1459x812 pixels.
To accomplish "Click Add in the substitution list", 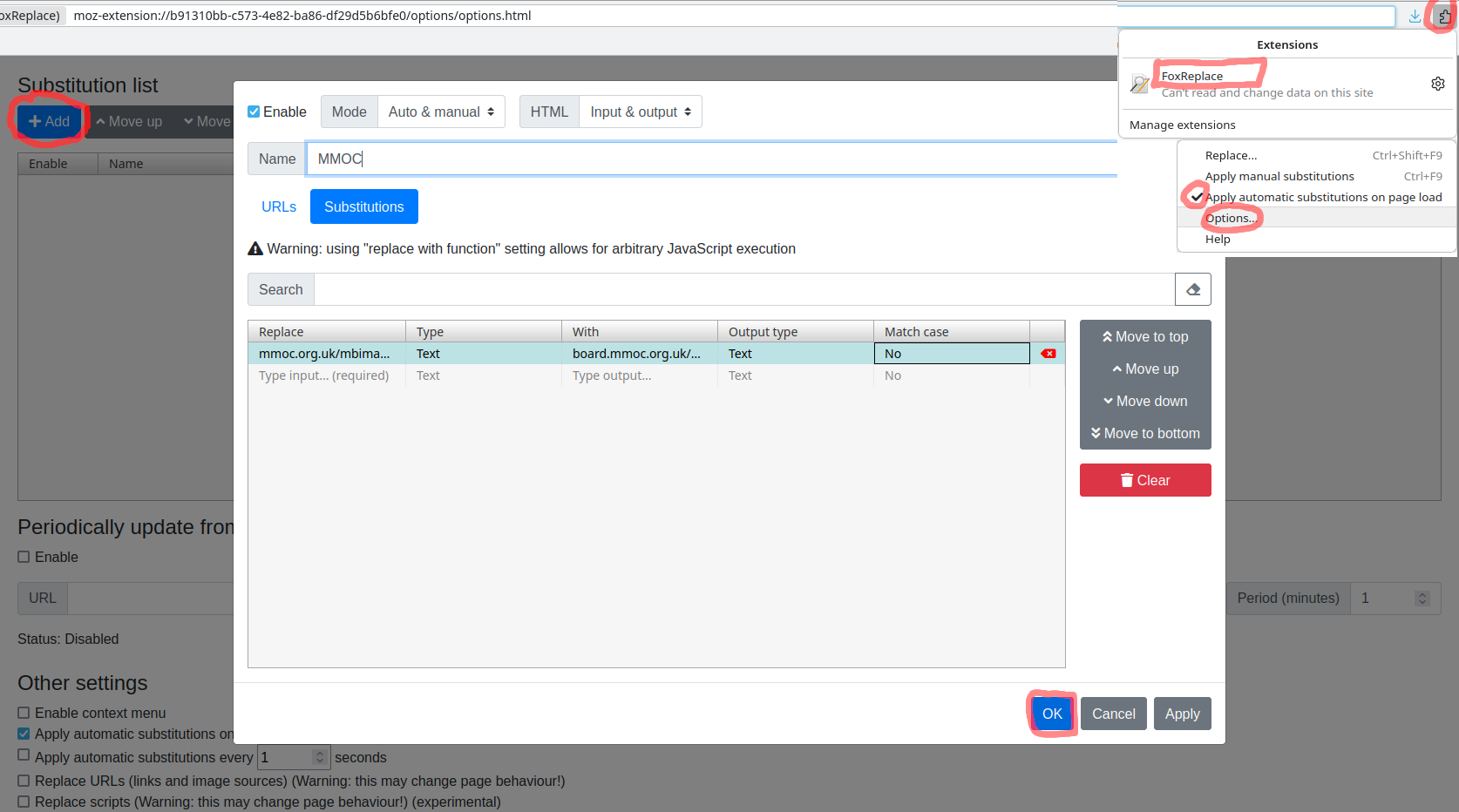I will [x=49, y=121].
